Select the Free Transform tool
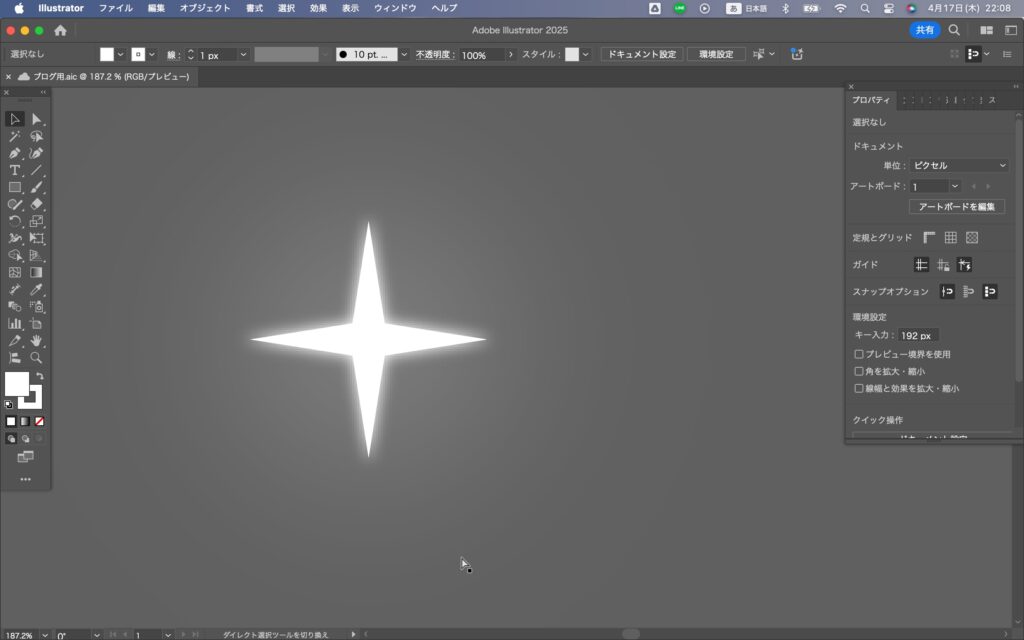Screen dimensions: 1024x640 [37, 238]
